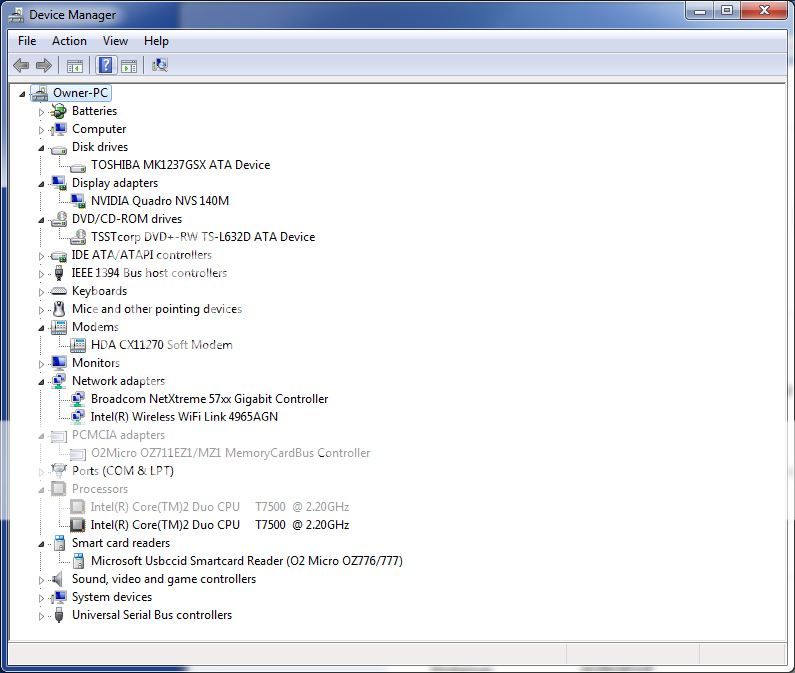
Task: Expand the Keyboards node arrow
Action: coord(41,292)
